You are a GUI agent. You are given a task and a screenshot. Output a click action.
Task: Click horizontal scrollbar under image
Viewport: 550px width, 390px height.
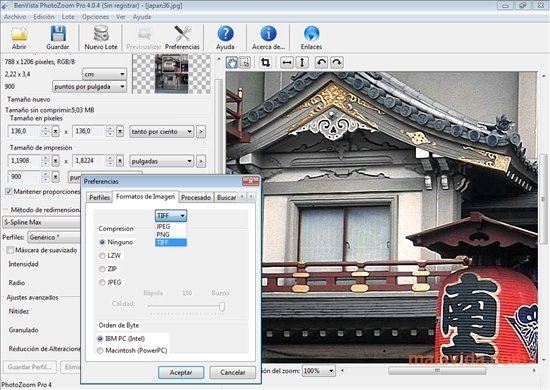pos(437,370)
